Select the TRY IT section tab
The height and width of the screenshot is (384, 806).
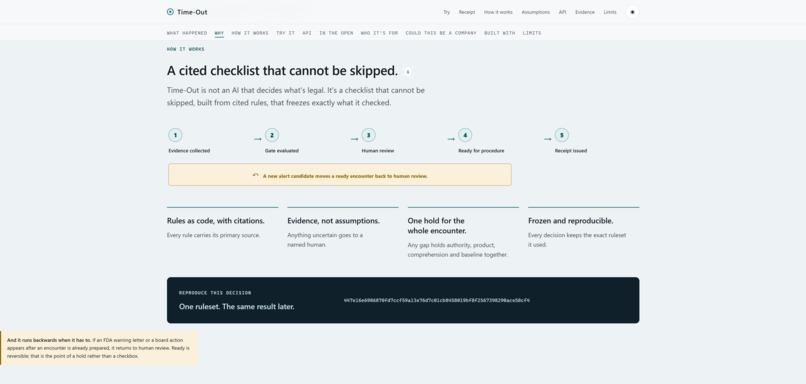(x=285, y=33)
